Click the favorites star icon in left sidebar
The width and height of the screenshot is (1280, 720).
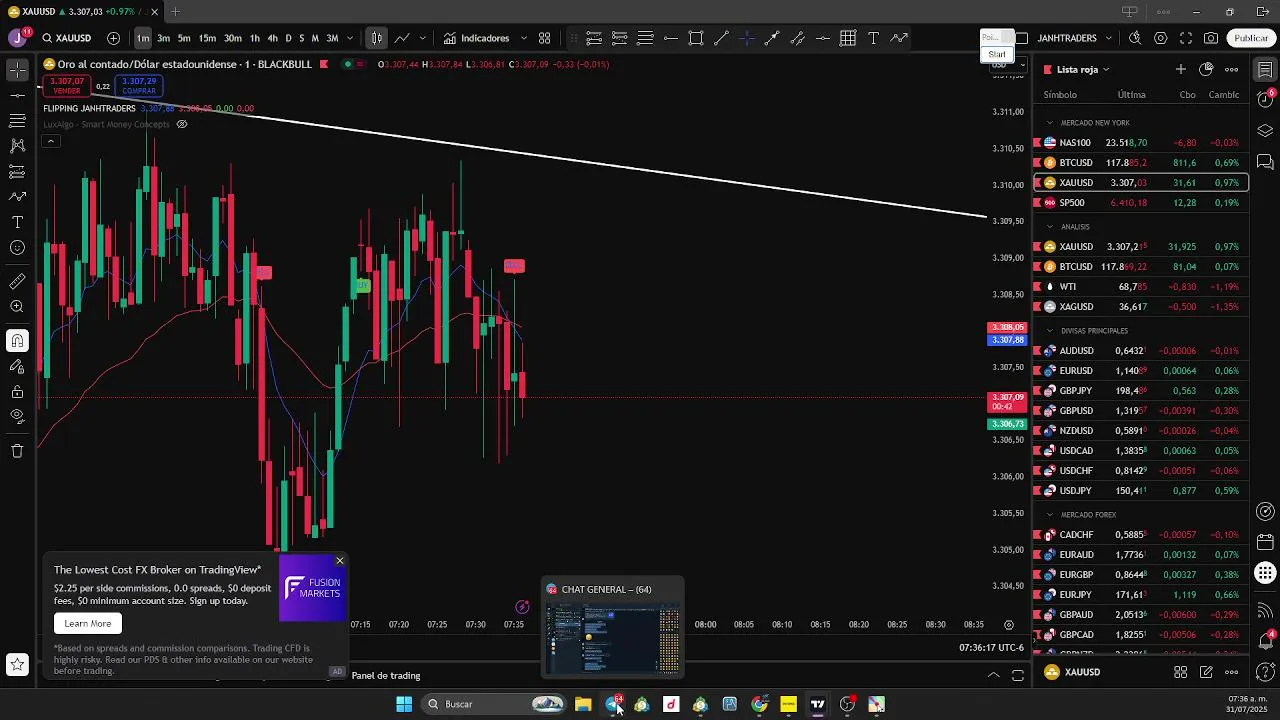(x=17, y=664)
